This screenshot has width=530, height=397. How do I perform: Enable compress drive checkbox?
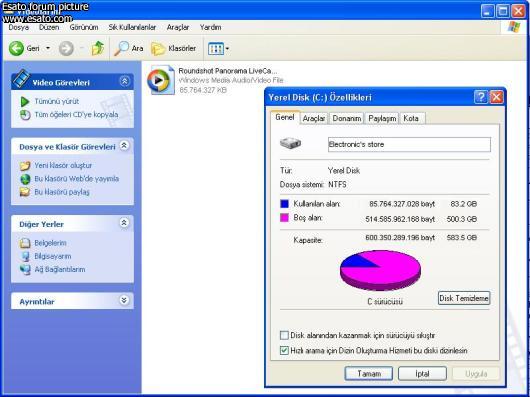pos(284,335)
